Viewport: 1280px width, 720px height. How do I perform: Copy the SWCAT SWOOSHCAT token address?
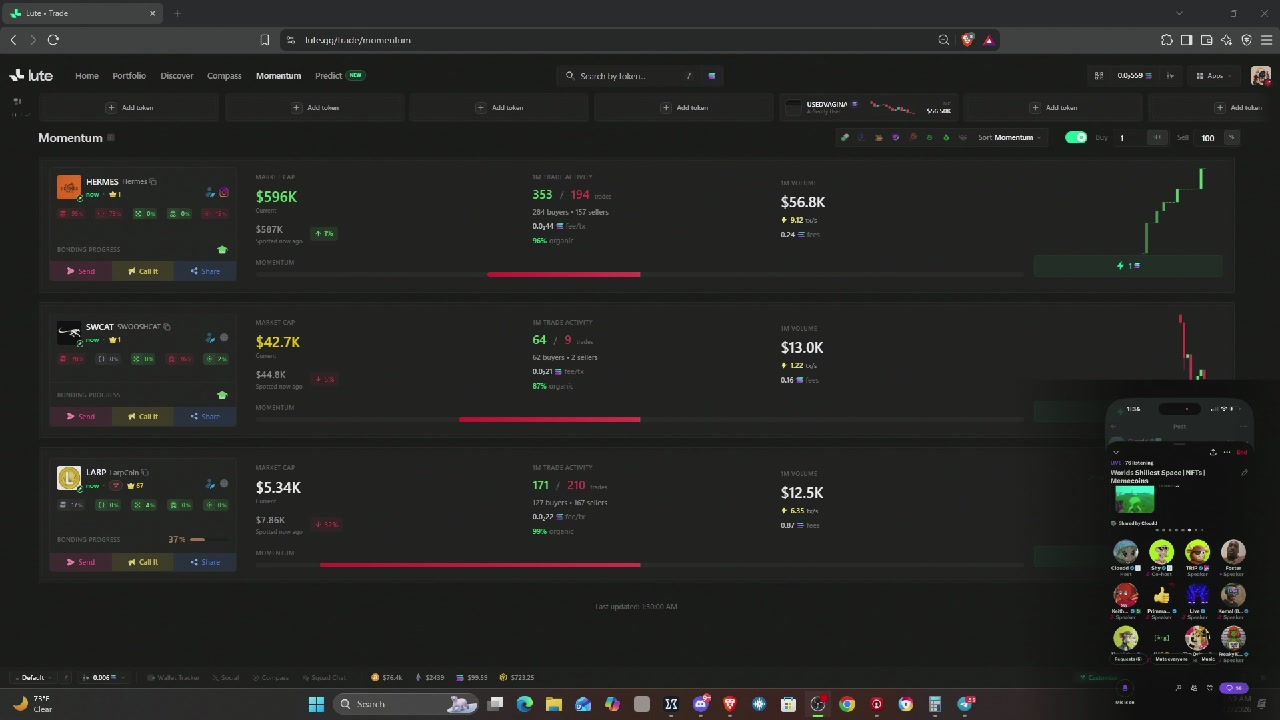pos(167,327)
